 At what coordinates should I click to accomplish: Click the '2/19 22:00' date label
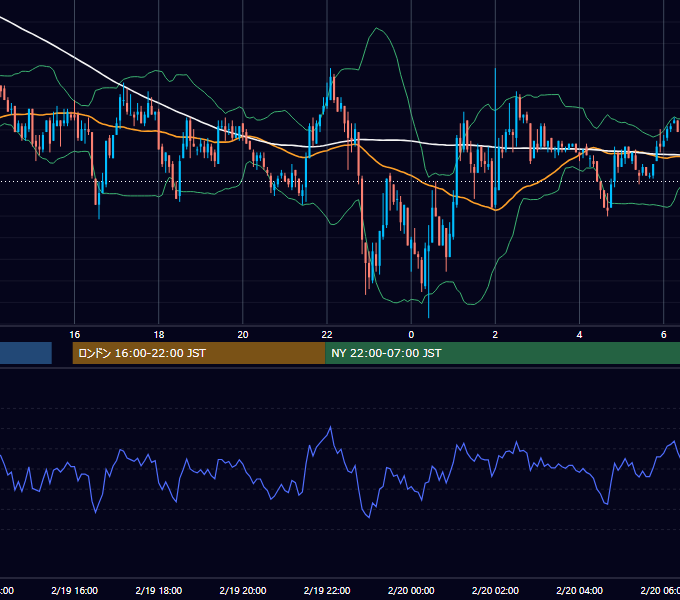[327, 590]
